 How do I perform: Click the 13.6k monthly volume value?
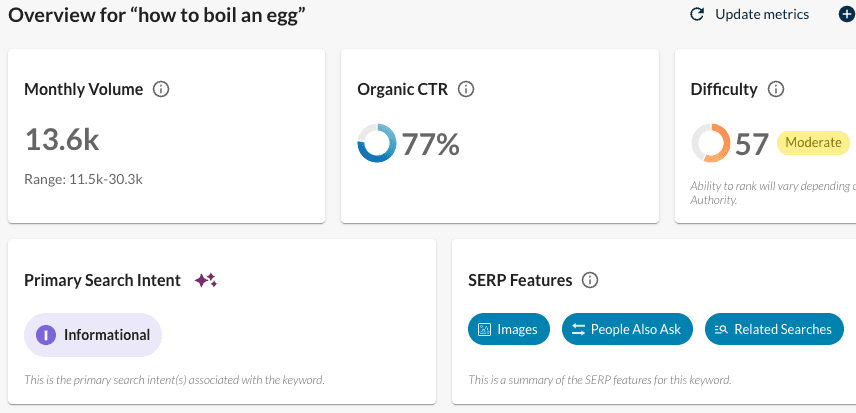pyautogui.click(x=62, y=141)
